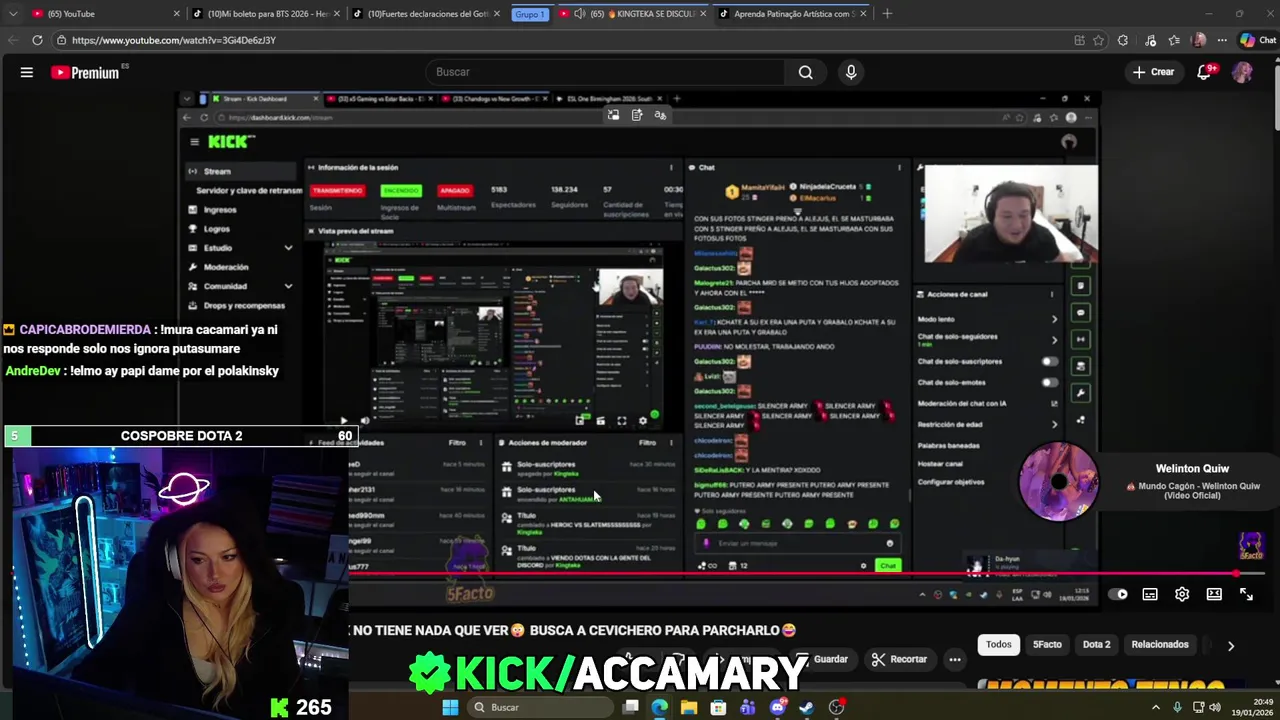Screen dimensions: 1280x720
Task: Click the Grupo 1 tab group label
Action: 530,14
